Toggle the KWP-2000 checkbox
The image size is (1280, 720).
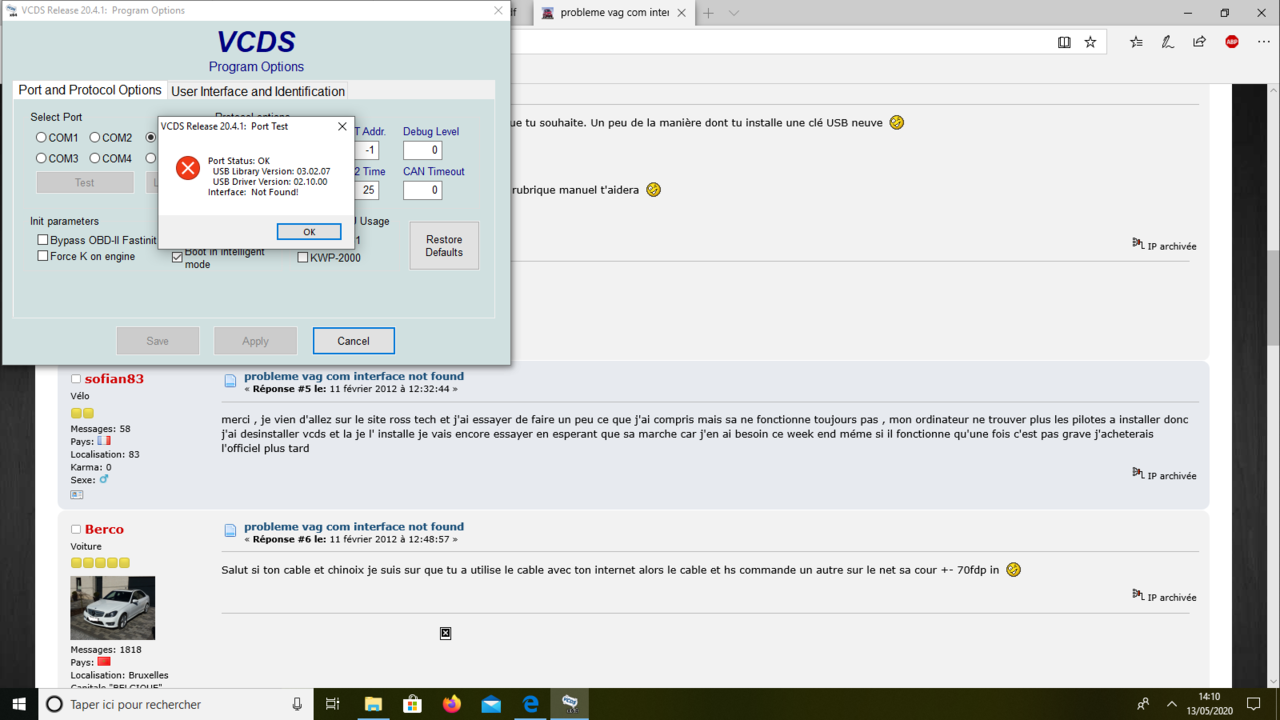(303, 258)
